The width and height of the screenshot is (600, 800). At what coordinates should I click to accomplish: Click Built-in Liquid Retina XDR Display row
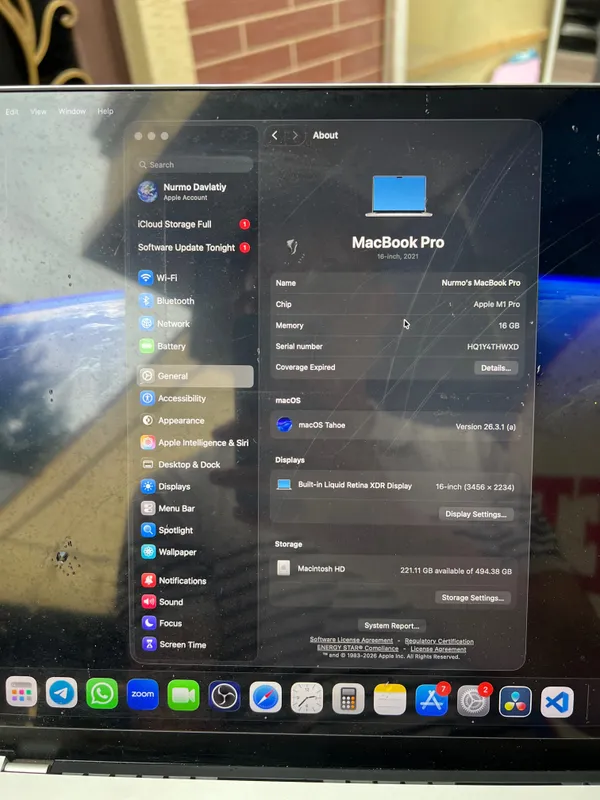(x=396, y=486)
